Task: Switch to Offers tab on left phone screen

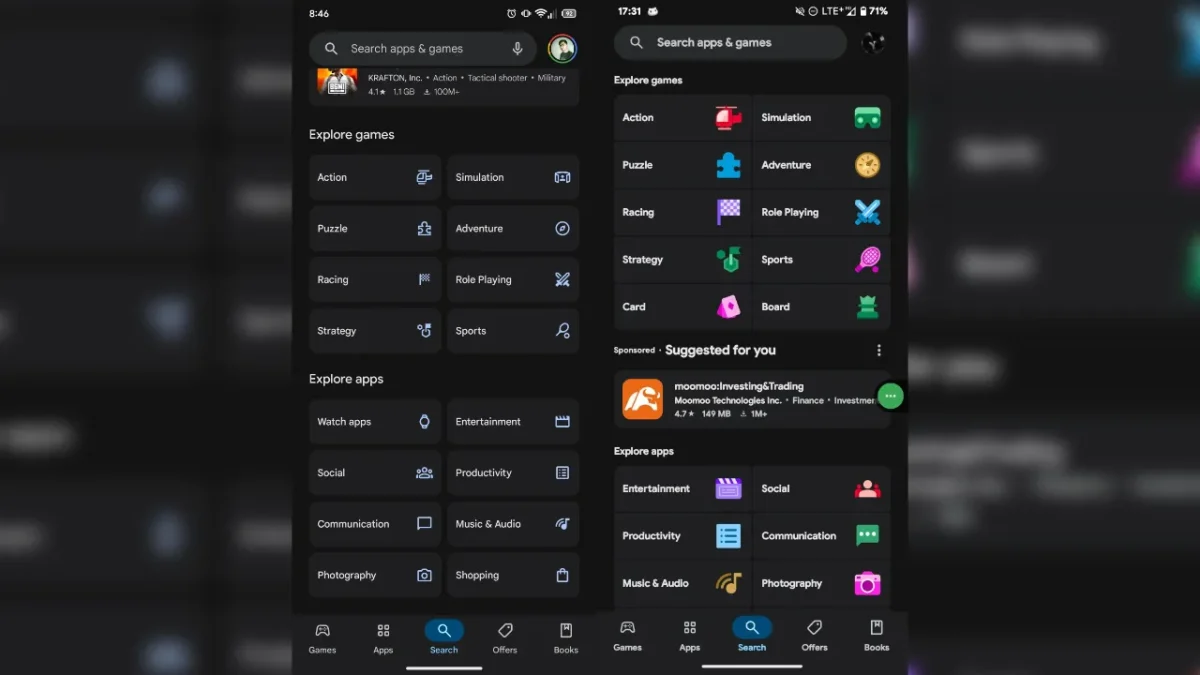Action: coord(505,637)
